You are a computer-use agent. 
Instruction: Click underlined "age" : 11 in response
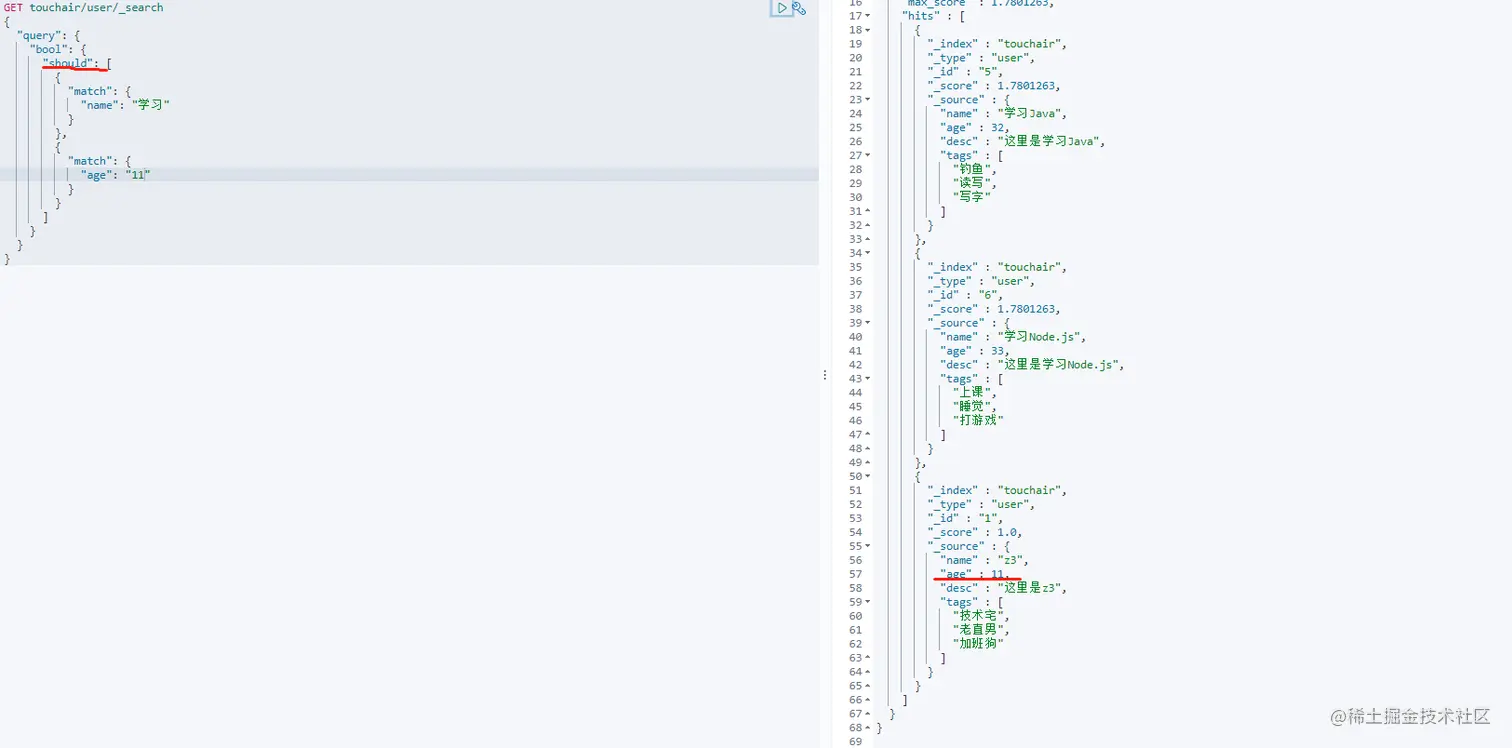coord(975,575)
